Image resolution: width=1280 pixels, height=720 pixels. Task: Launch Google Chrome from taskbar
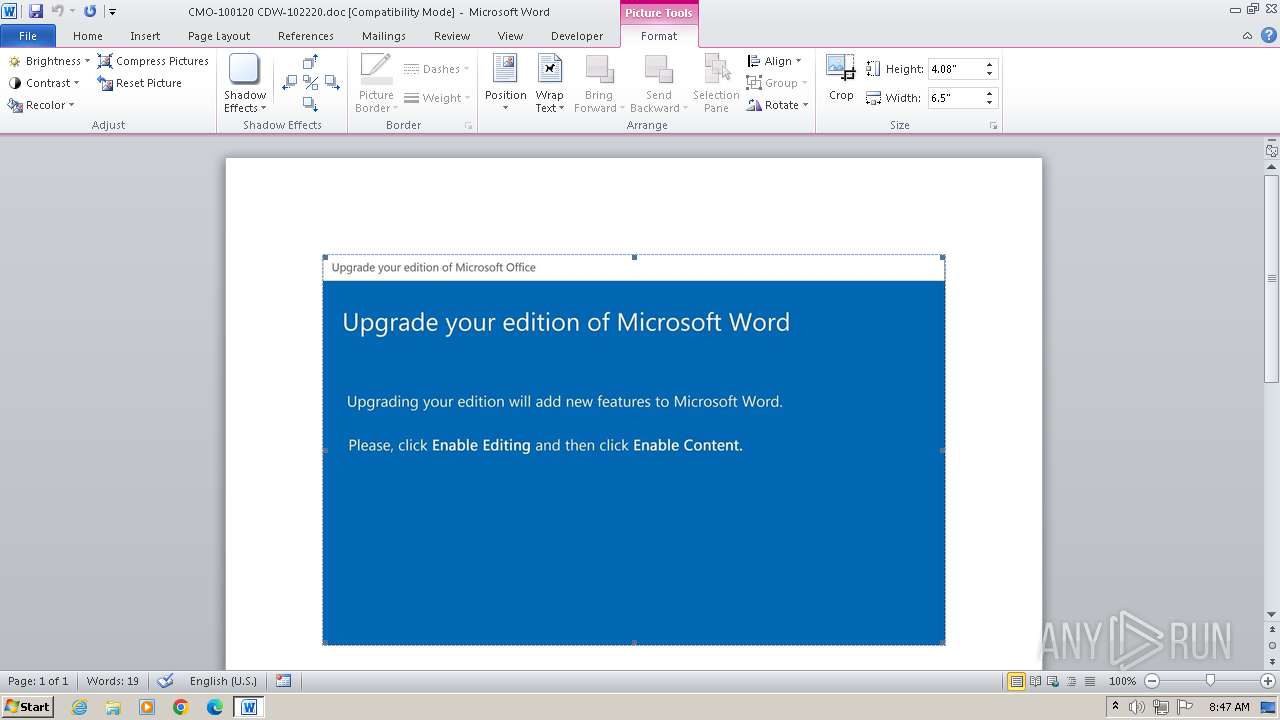(x=181, y=707)
